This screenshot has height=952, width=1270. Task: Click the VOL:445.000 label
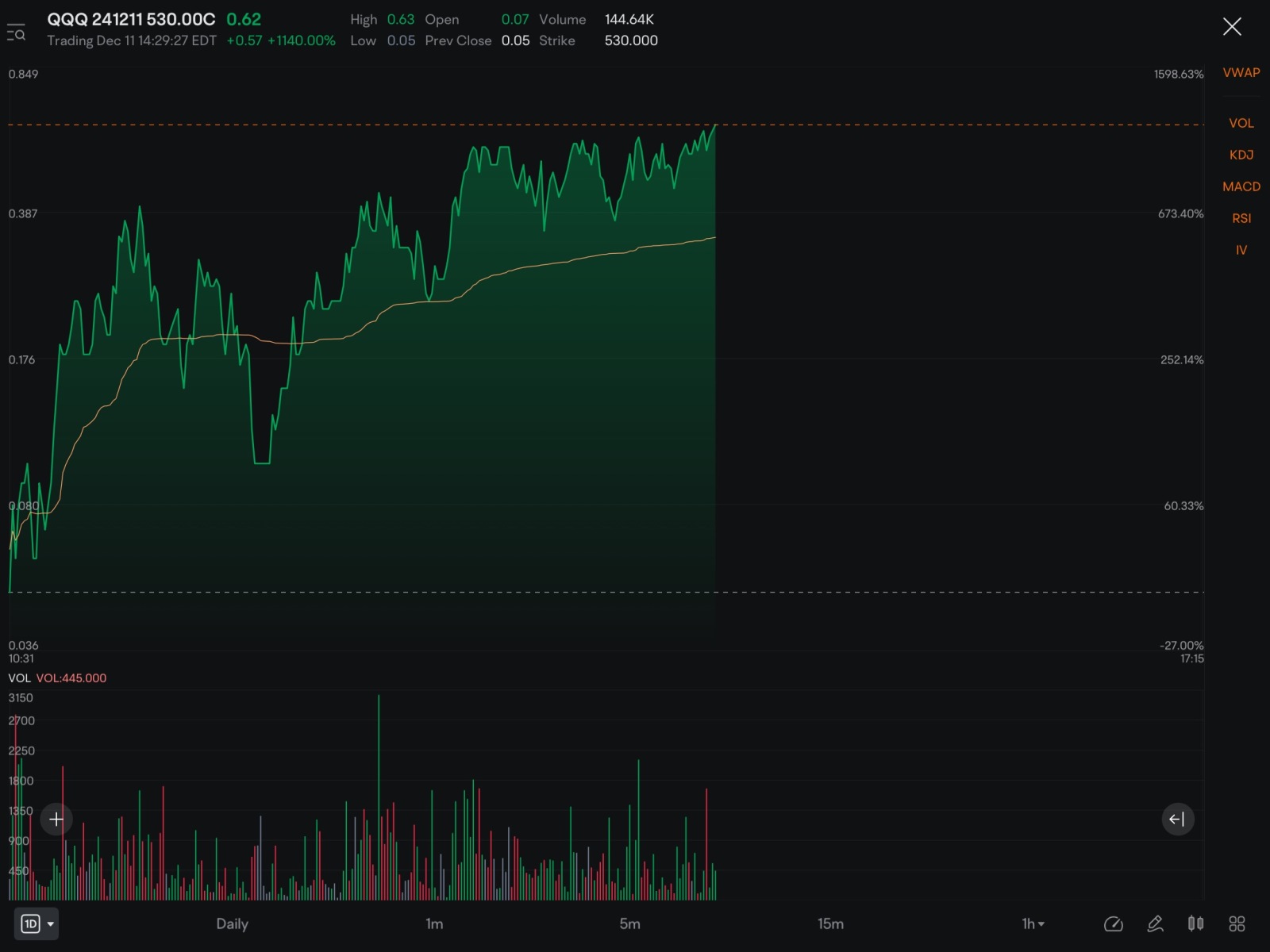(71, 678)
